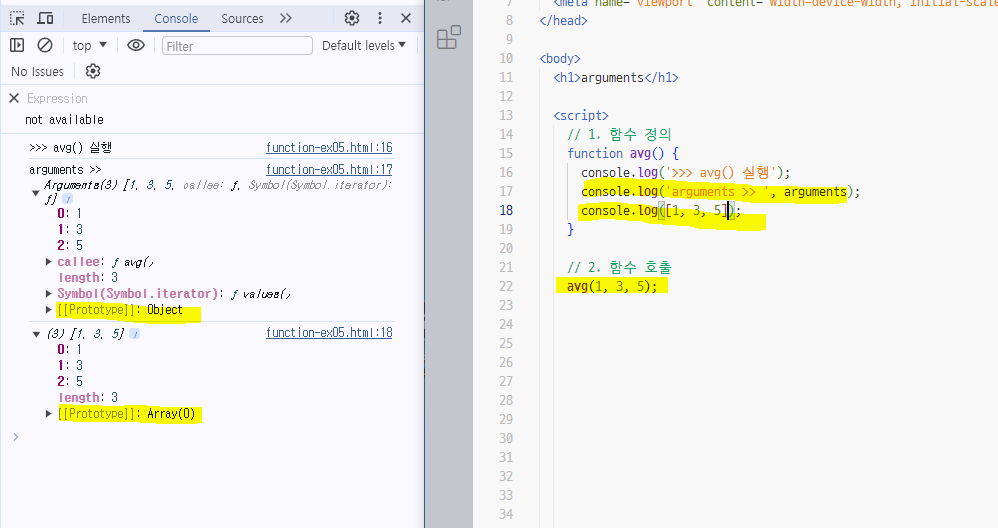
Task: Click the '<body>' tag in the editor
Action: (560, 59)
